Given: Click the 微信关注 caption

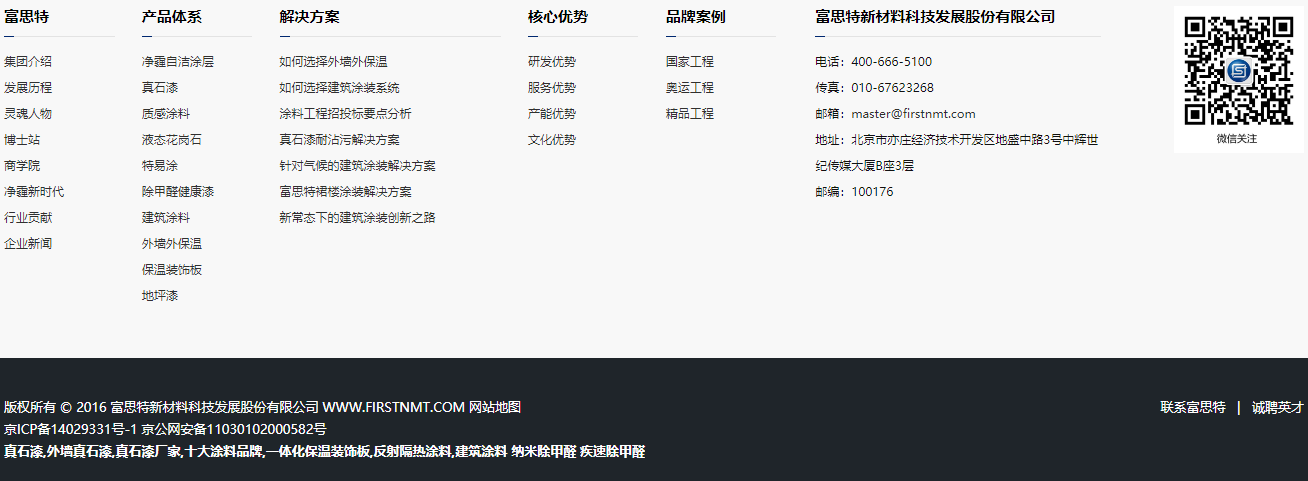Looking at the screenshot, I should tap(1237, 139).
